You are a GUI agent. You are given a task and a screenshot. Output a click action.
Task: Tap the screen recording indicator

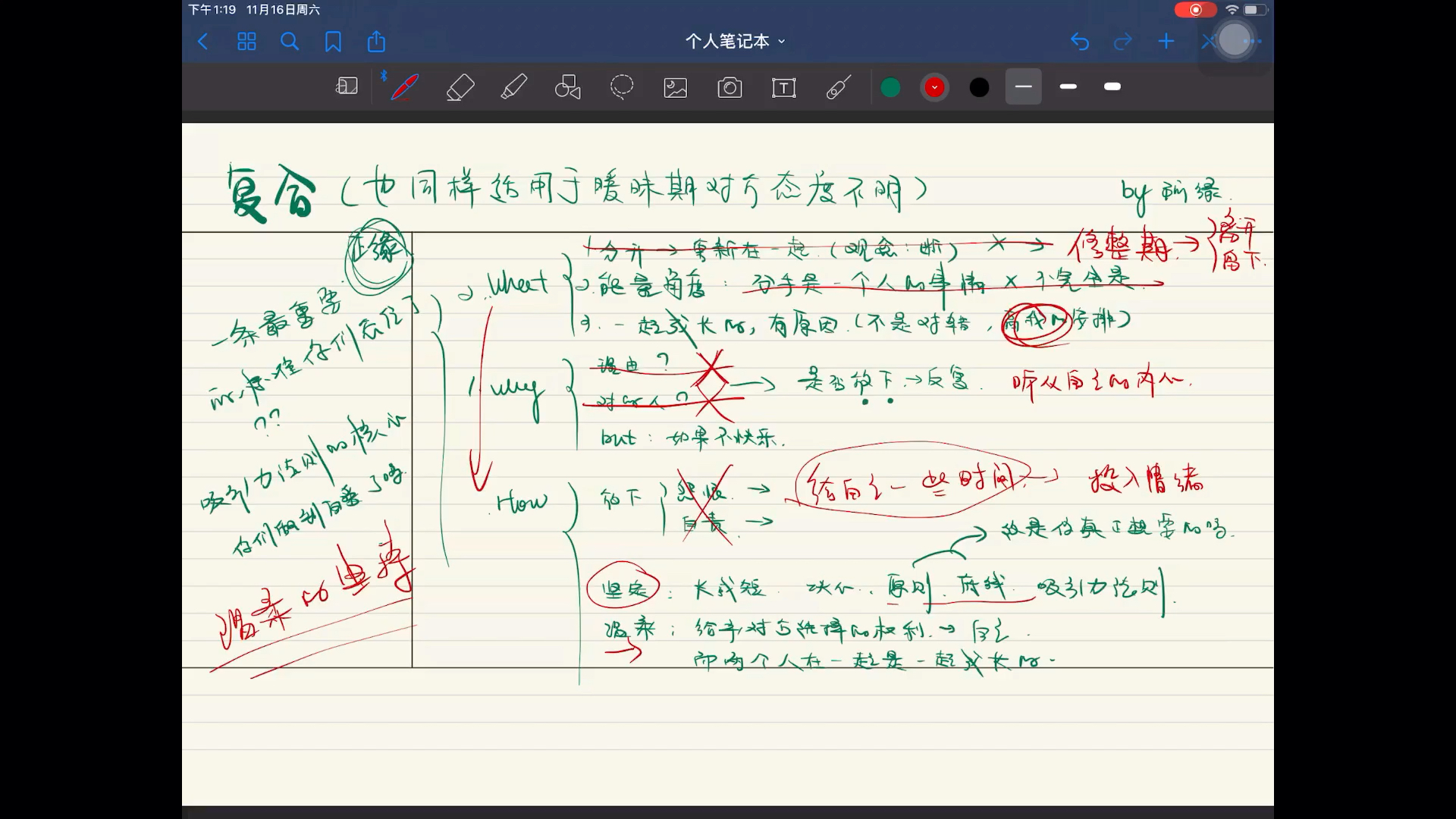pos(1196,10)
